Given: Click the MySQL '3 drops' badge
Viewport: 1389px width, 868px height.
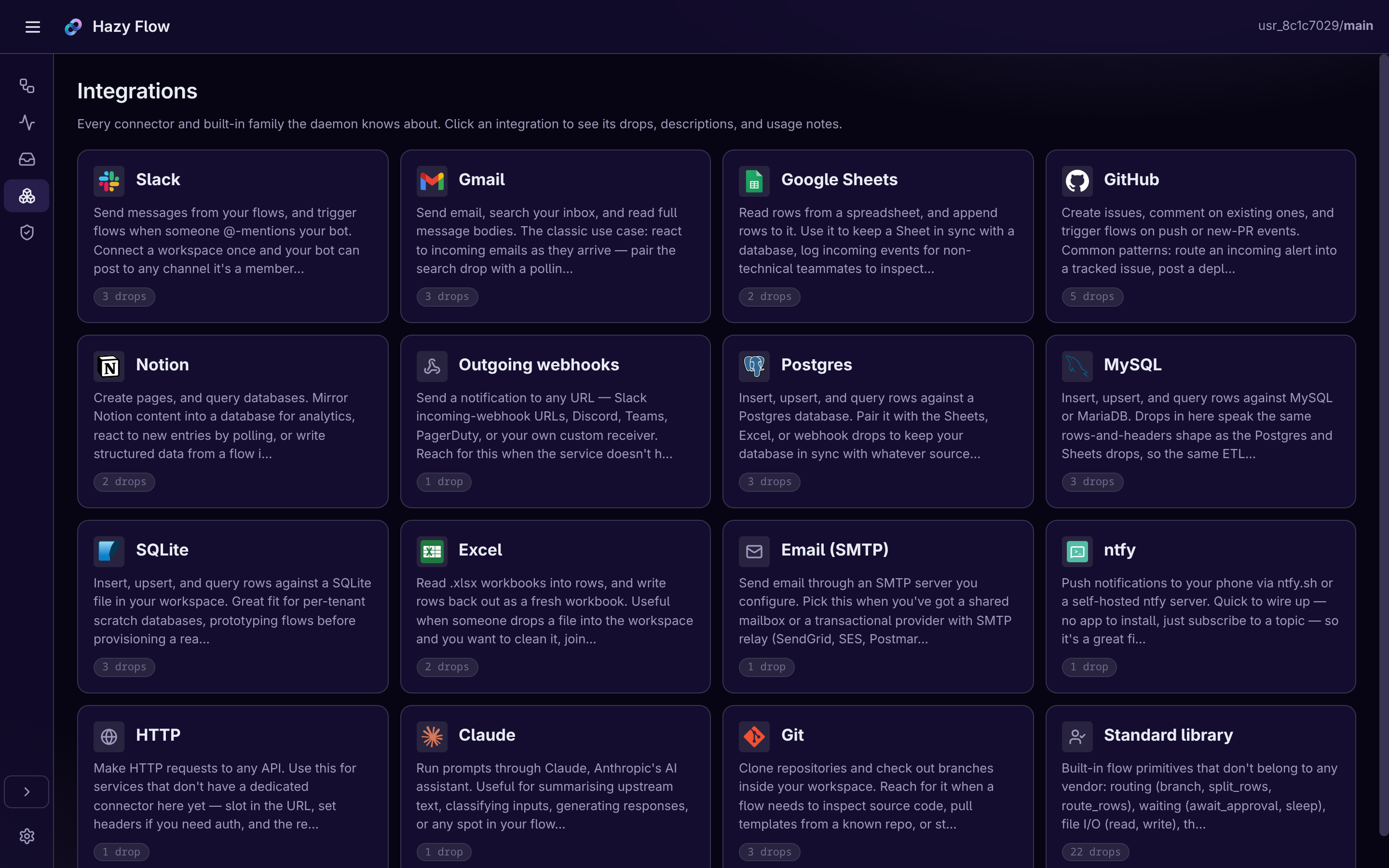Looking at the screenshot, I should [1092, 482].
